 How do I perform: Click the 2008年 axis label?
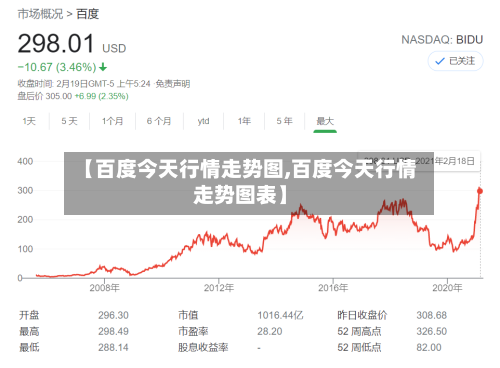(104, 288)
